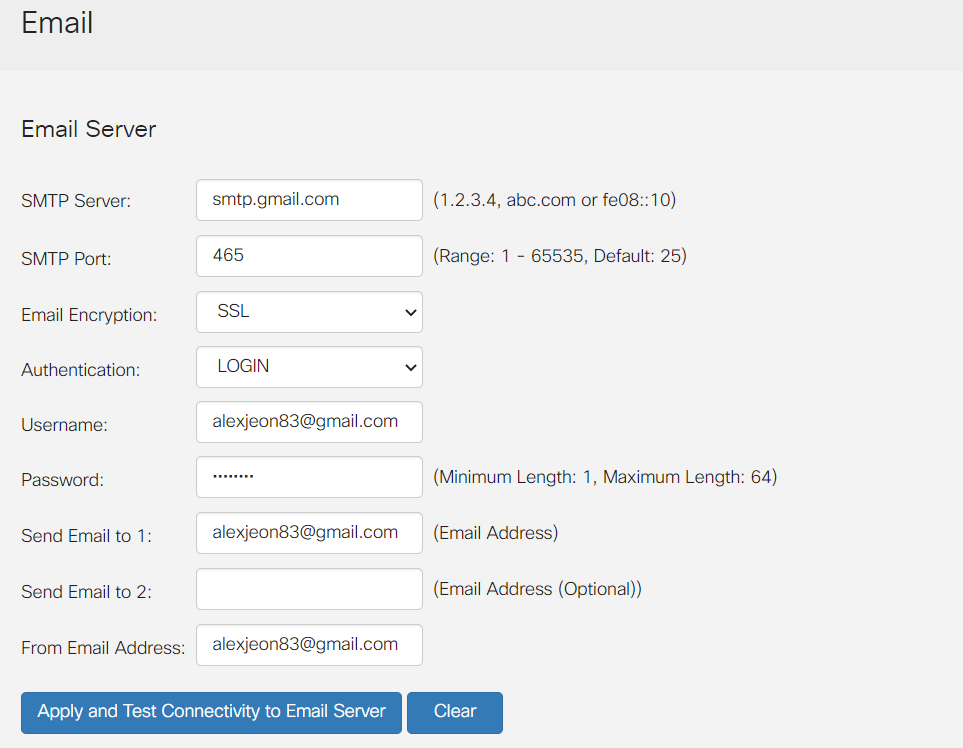Click the port range hint text
The width and height of the screenshot is (963, 748).
(x=559, y=256)
